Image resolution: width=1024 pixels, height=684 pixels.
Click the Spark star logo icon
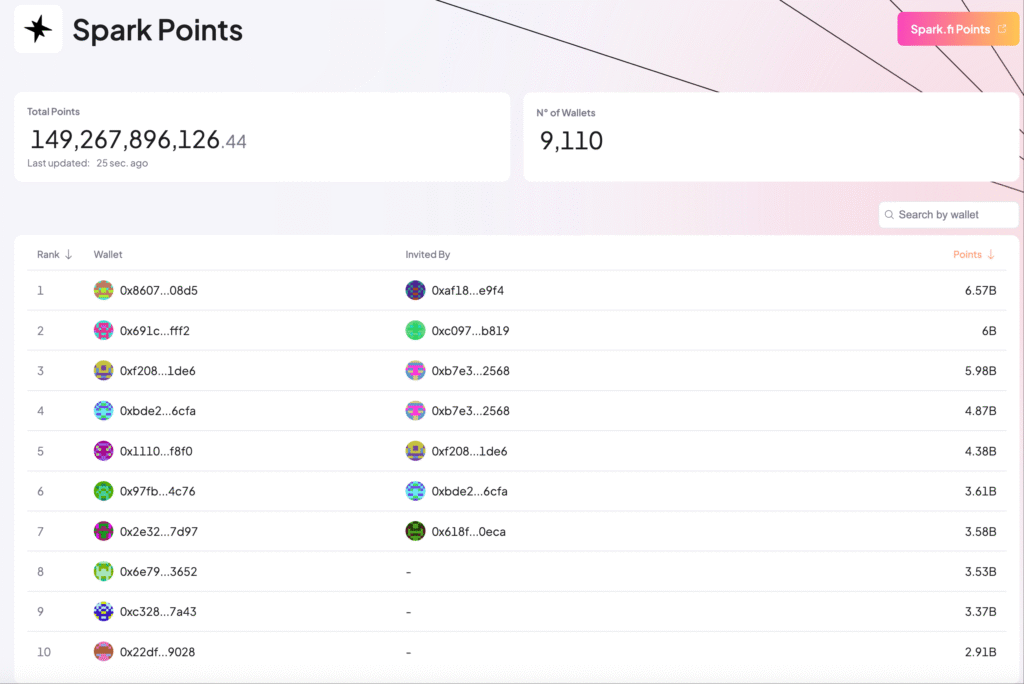tap(38, 29)
